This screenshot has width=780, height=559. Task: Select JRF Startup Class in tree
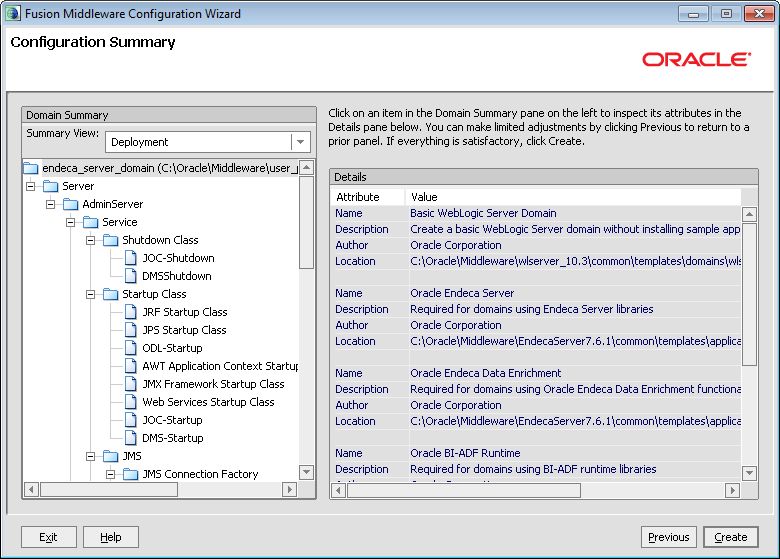pyautogui.click(x=185, y=312)
